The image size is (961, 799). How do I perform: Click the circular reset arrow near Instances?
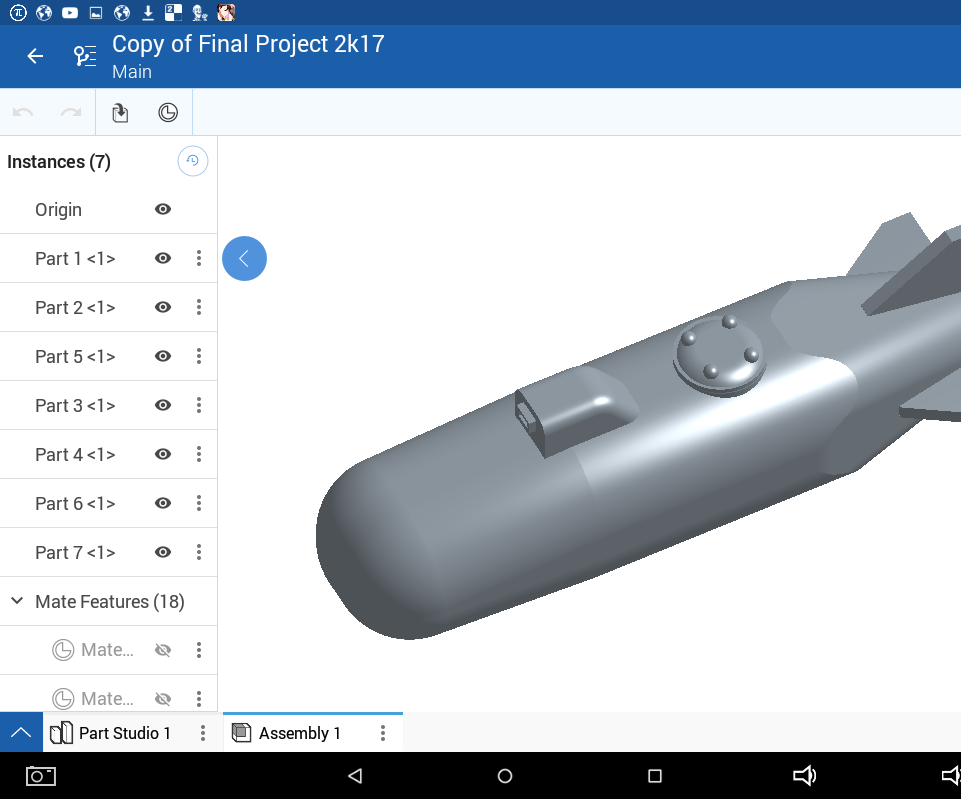coord(192,161)
